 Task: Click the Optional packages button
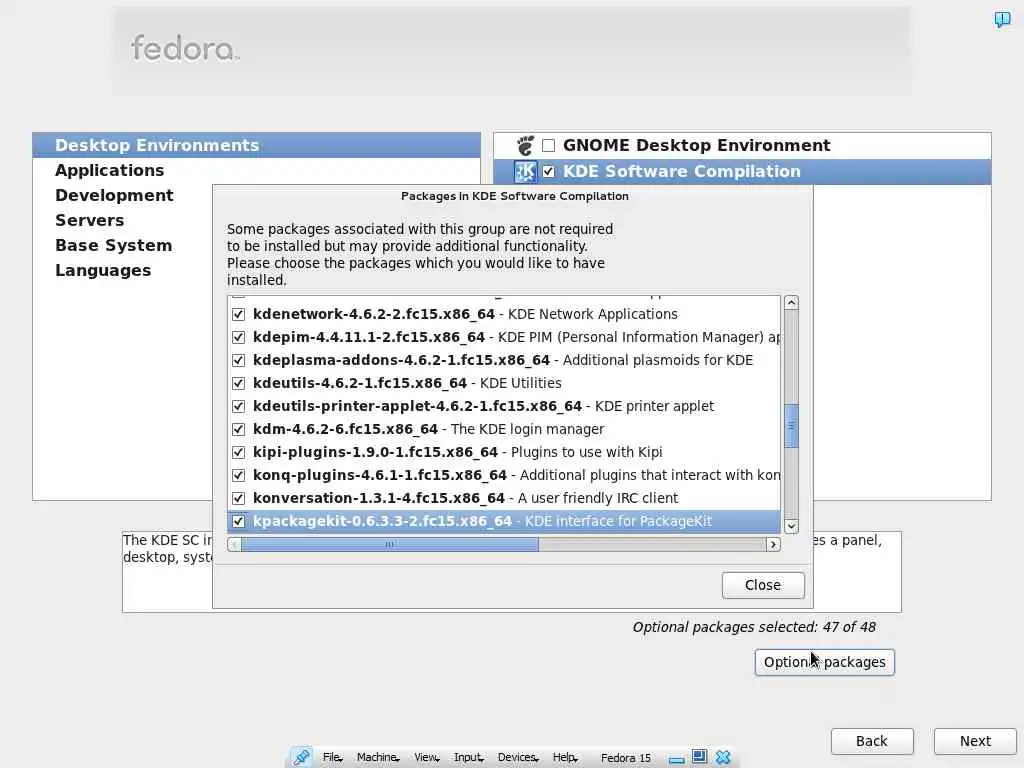tap(824, 662)
